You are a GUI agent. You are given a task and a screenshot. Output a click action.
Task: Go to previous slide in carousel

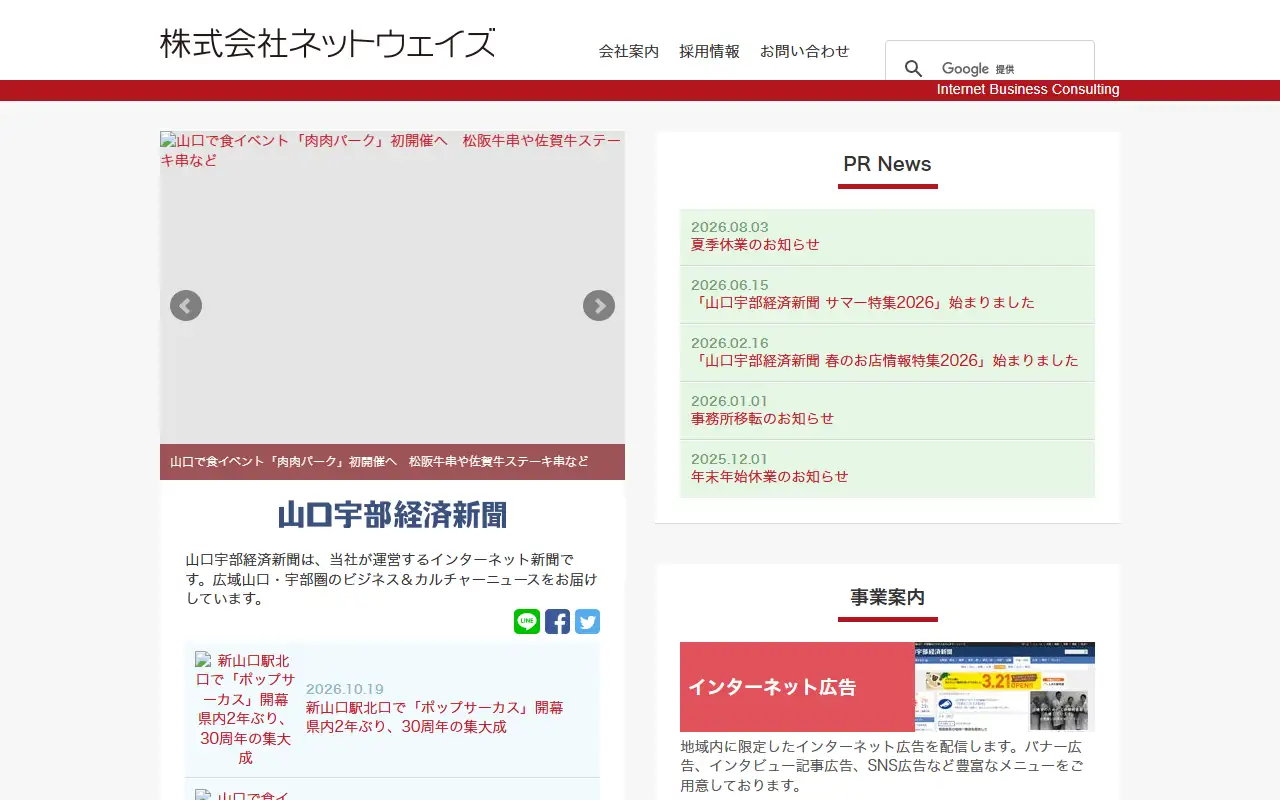[186, 306]
